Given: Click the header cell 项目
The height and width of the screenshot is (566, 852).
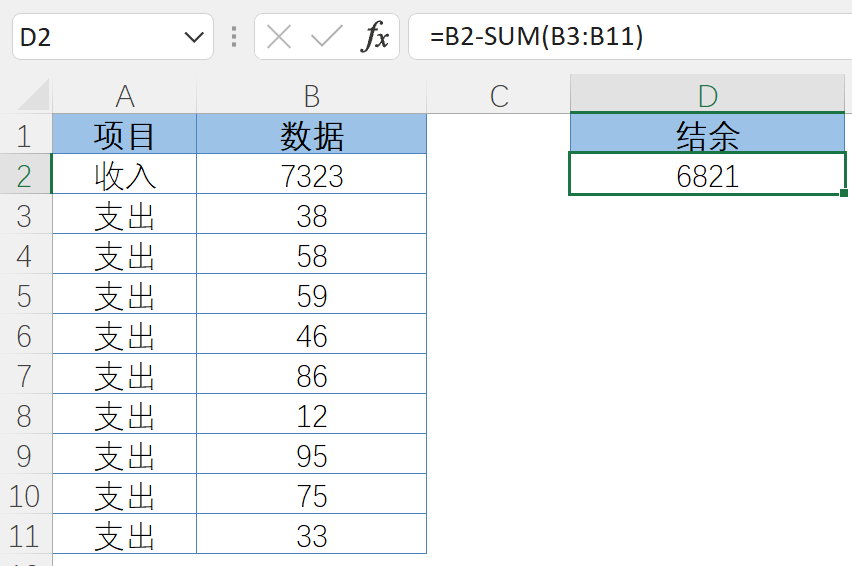Looking at the screenshot, I should tap(124, 134).
